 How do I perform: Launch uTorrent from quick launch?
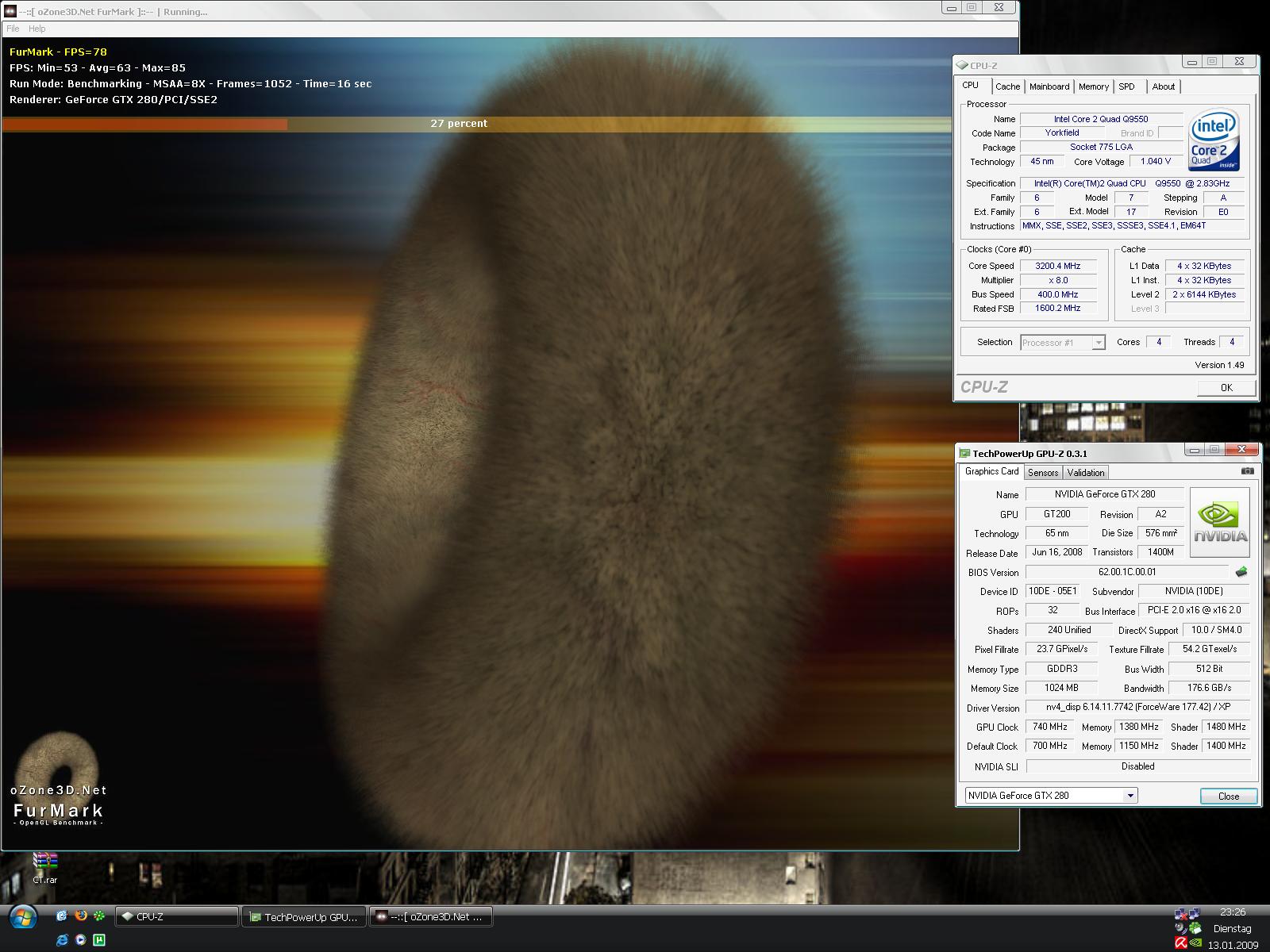99,940
